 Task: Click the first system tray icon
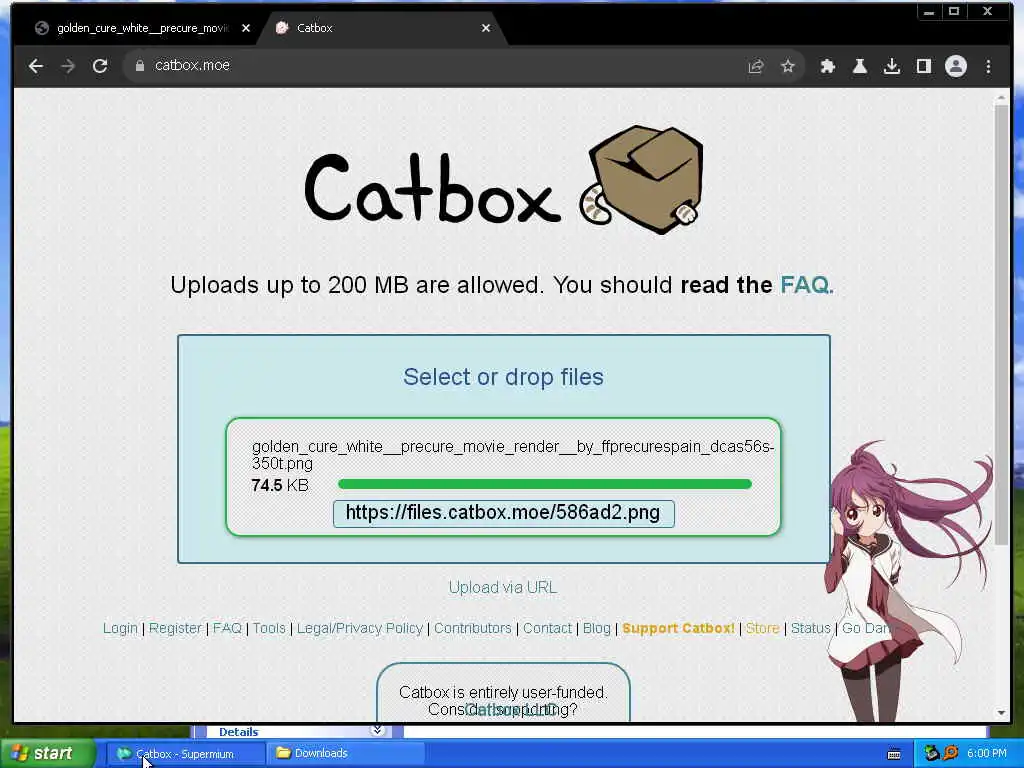pos(931,753)
